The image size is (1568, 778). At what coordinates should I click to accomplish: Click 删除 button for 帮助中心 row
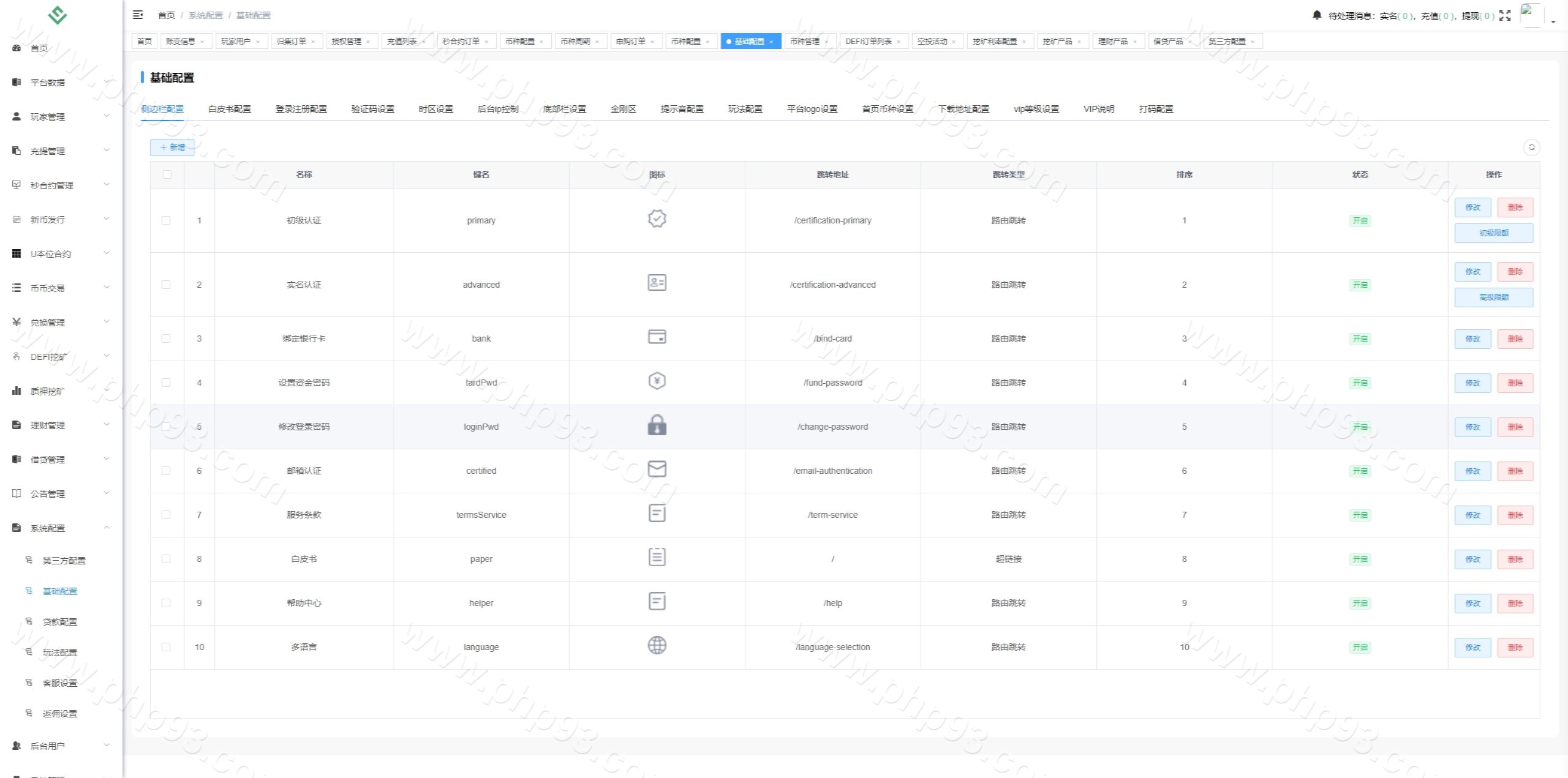point(1515,603)
